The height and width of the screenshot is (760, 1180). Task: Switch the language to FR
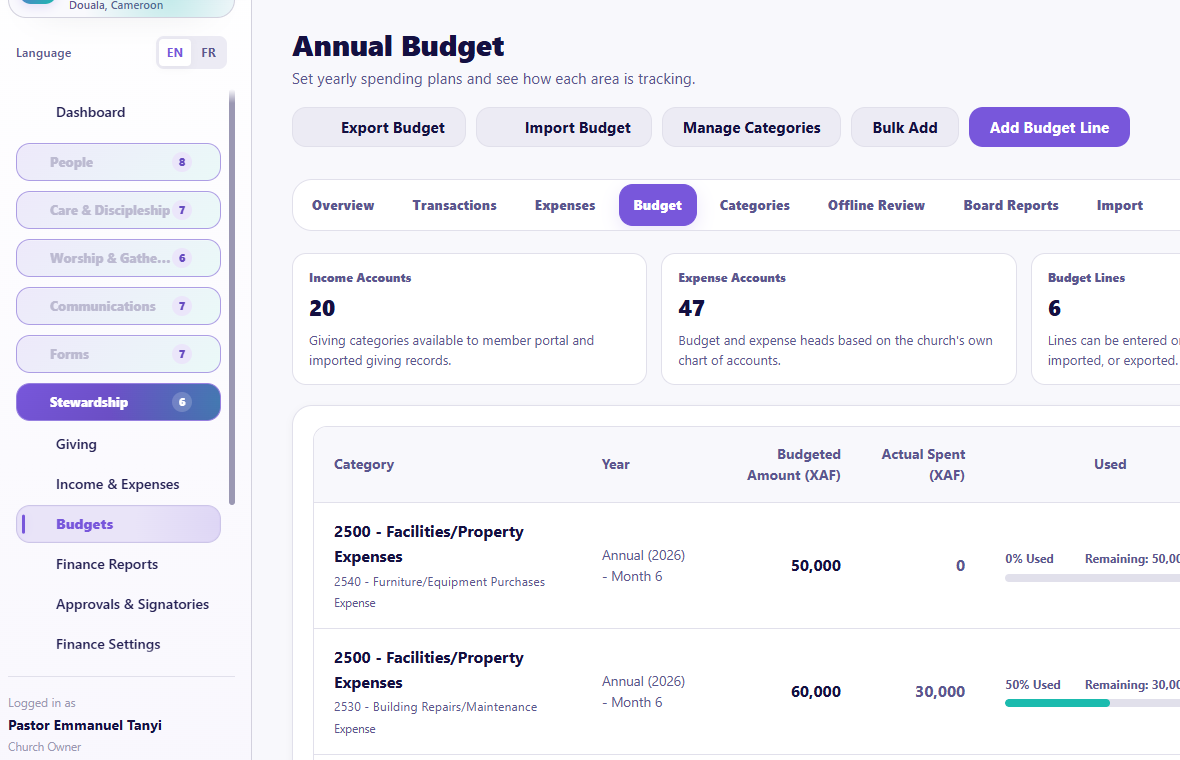coord(208,53)
